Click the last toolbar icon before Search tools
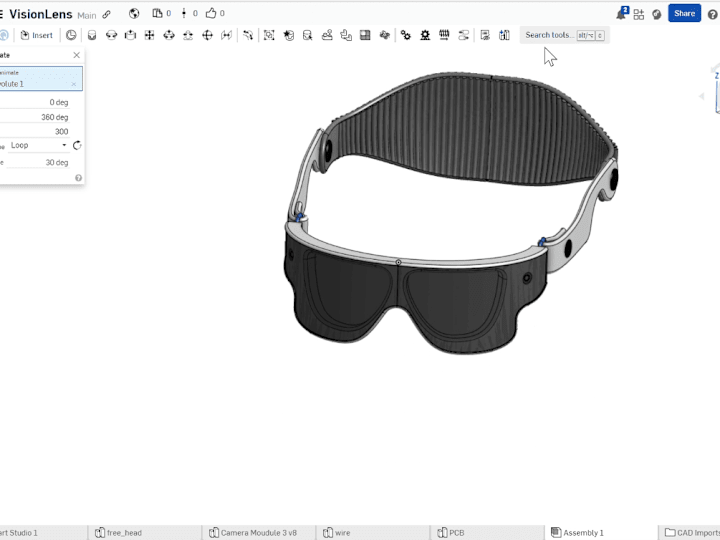Image resolution: width=720 pixels, height=540 pixels. click(x=504, y=35)
